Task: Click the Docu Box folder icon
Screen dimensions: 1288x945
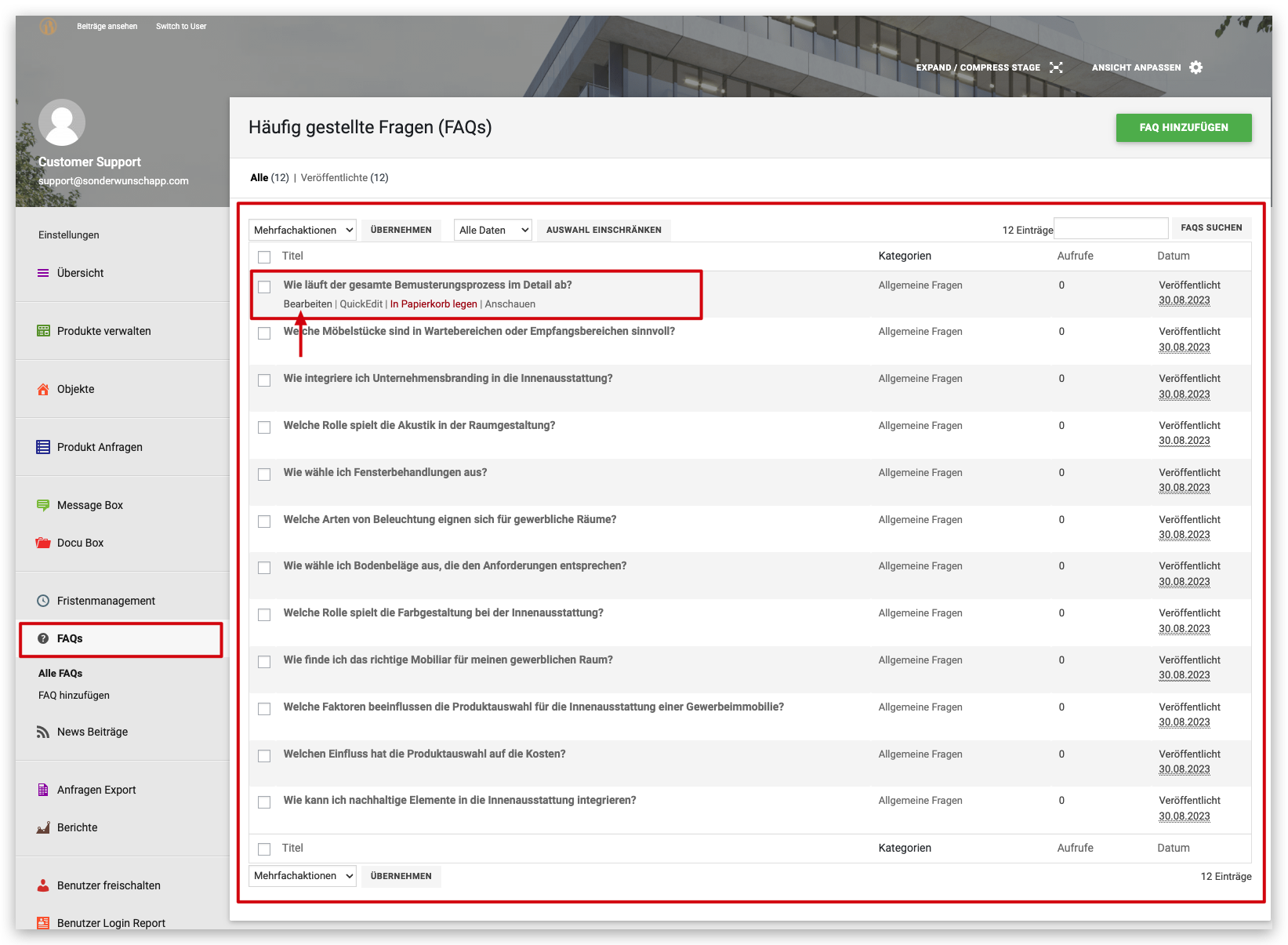Action: pos(43,543)
